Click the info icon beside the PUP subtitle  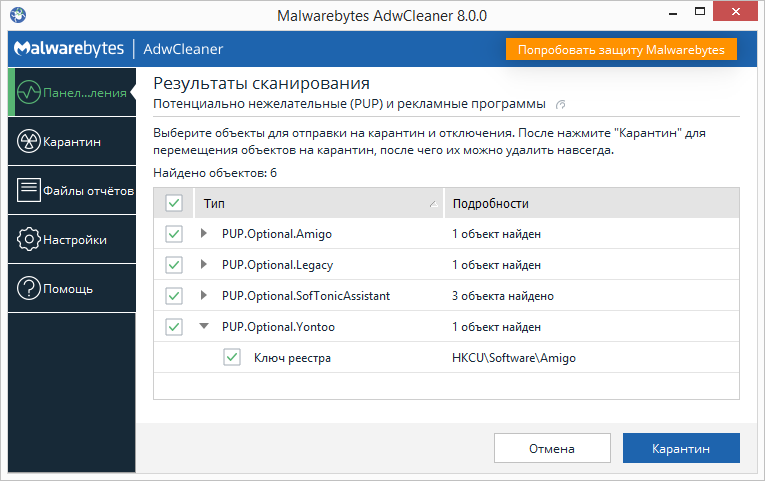561,104
